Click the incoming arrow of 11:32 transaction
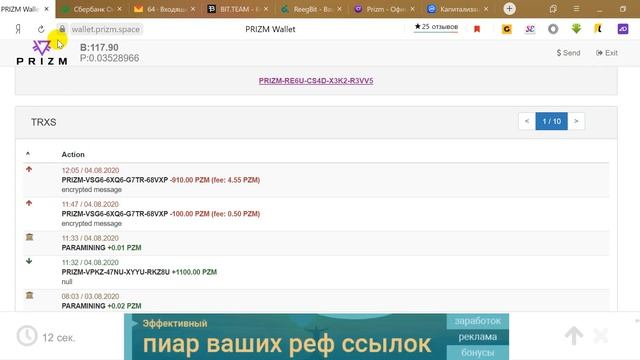 tap(29, 261)
